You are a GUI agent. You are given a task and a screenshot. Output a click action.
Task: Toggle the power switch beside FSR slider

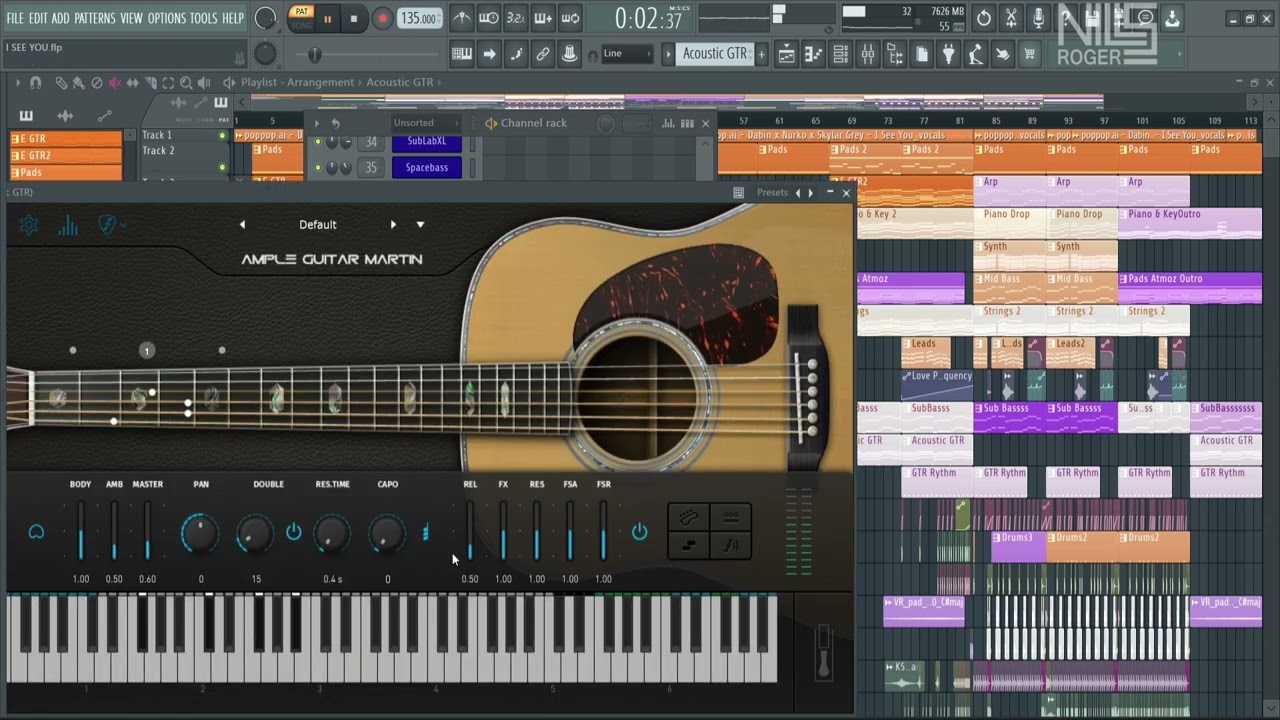click(x=640, y=532)
